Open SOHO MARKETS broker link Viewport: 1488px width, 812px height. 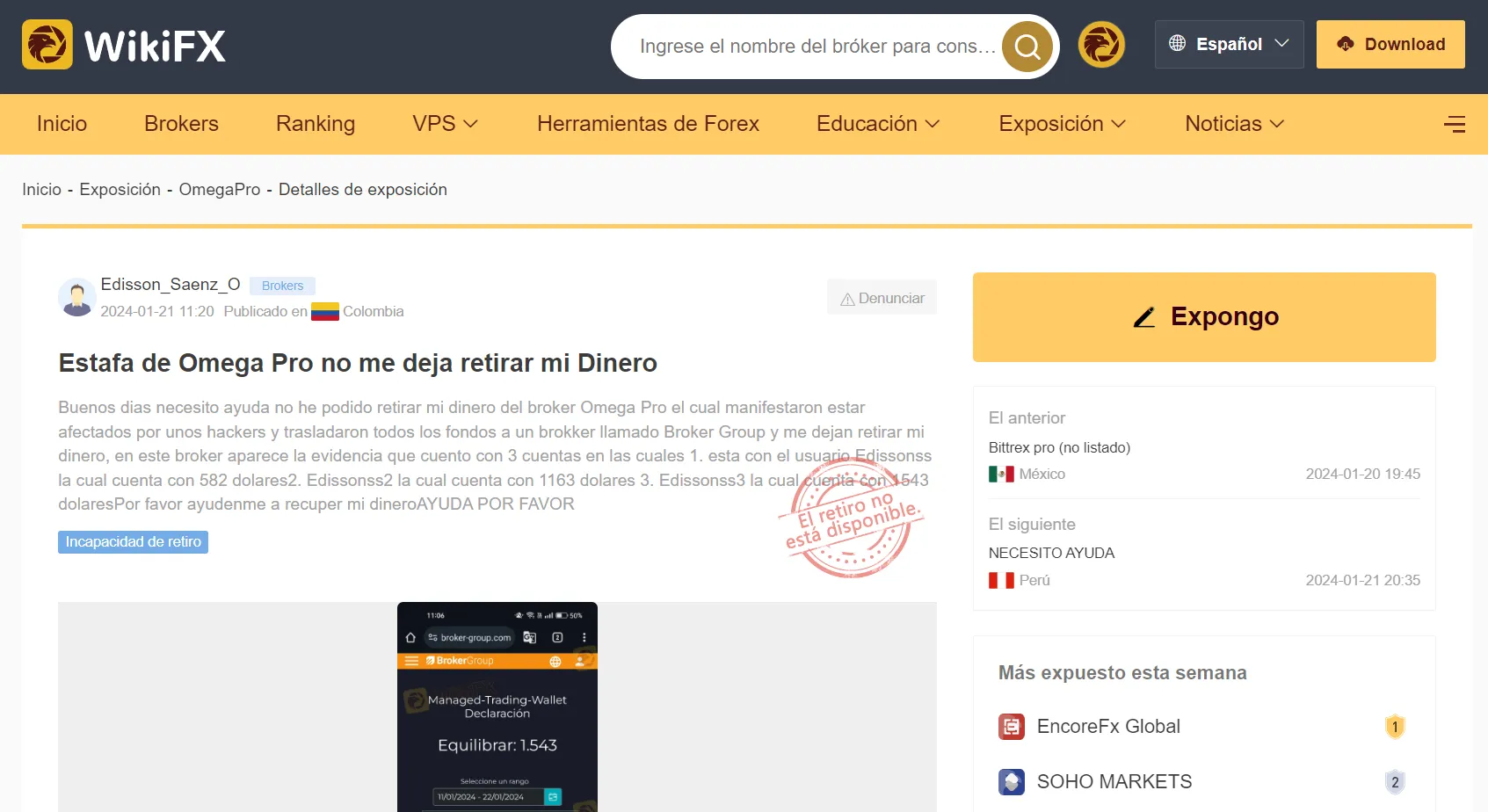1114,782
